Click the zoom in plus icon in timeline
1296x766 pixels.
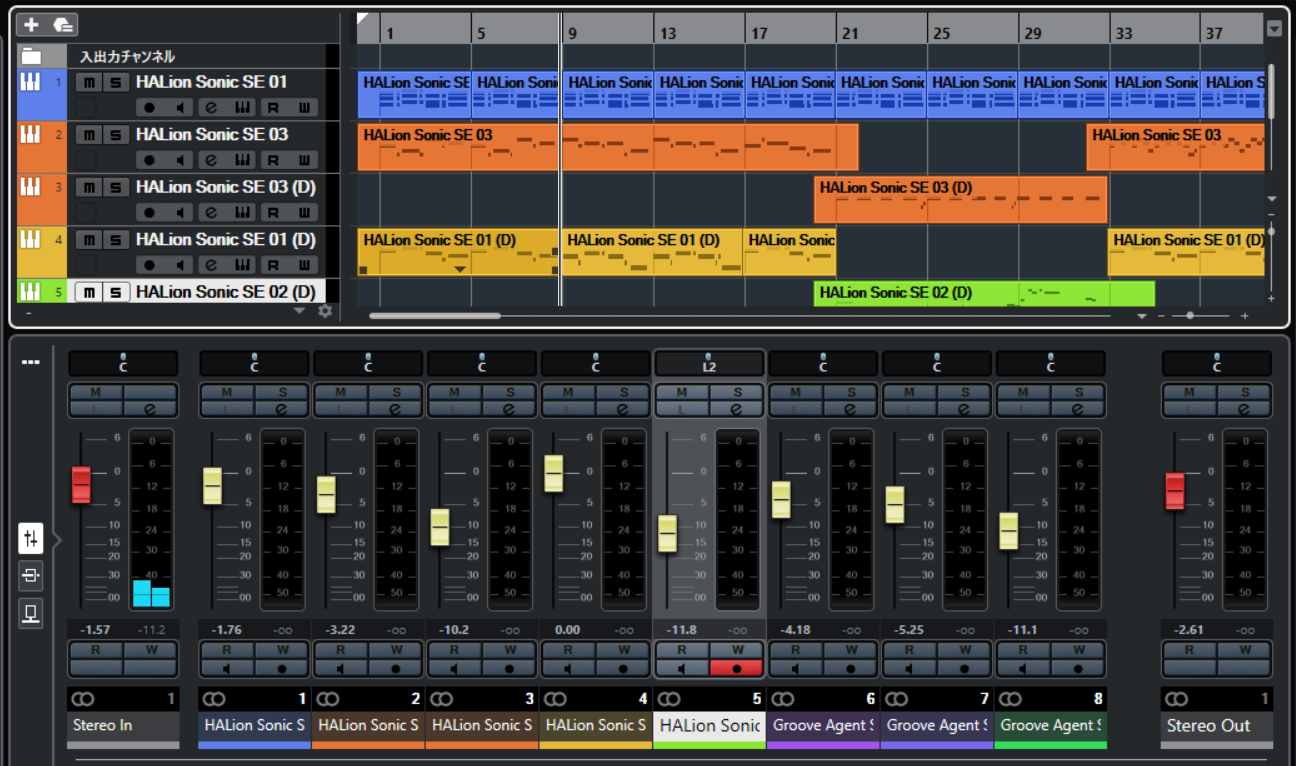(1245, 316)
